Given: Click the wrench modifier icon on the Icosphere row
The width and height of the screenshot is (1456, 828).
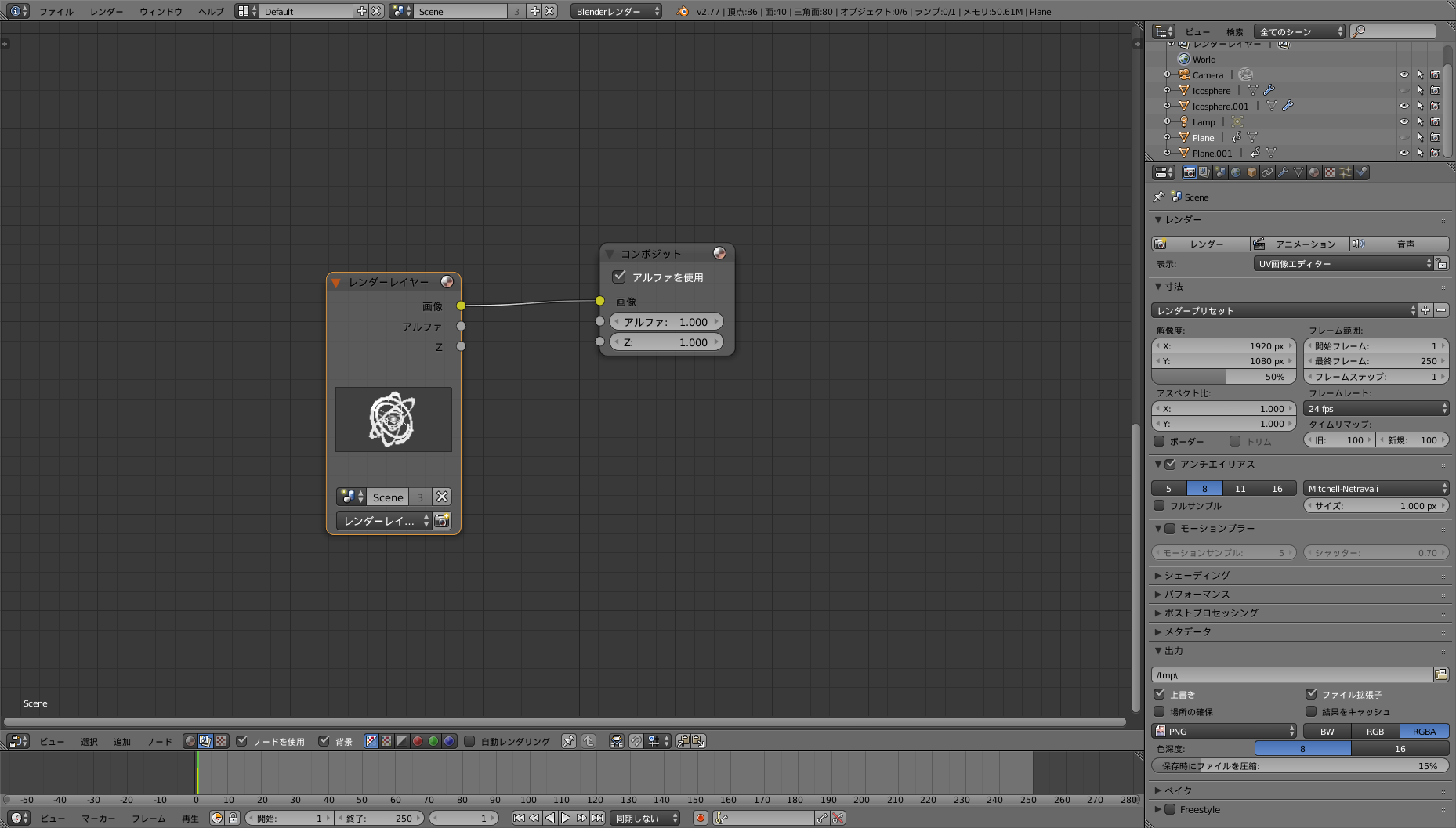Looking at the screenshot, I should tap(1269, 90).
